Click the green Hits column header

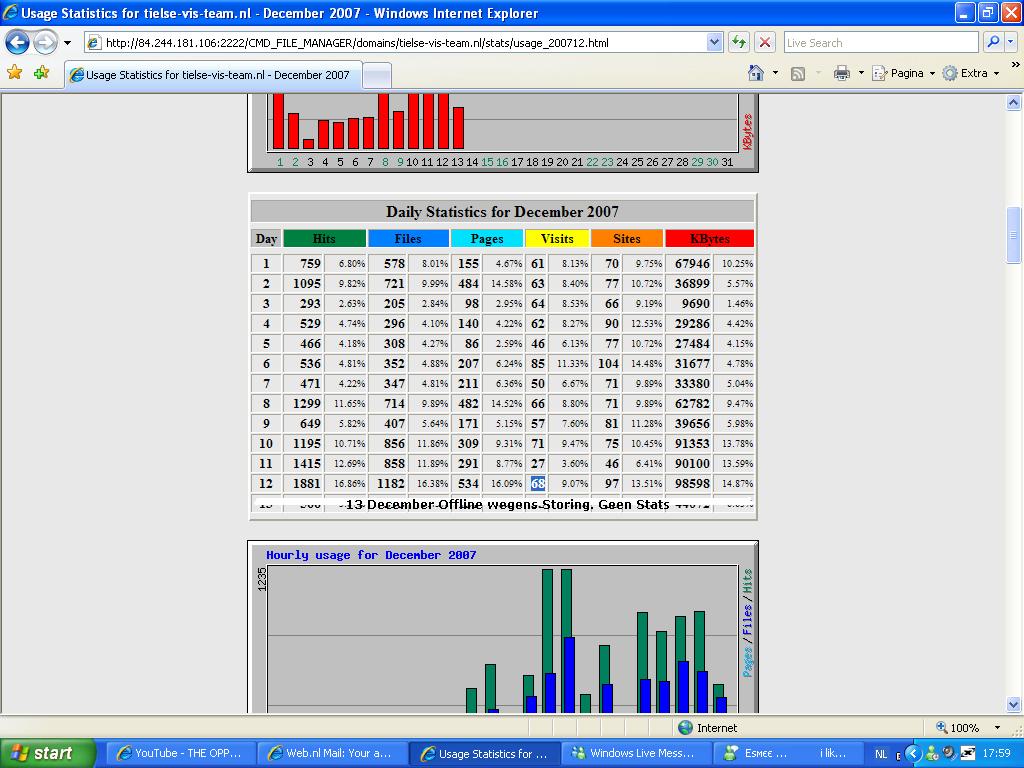(325, 238)
